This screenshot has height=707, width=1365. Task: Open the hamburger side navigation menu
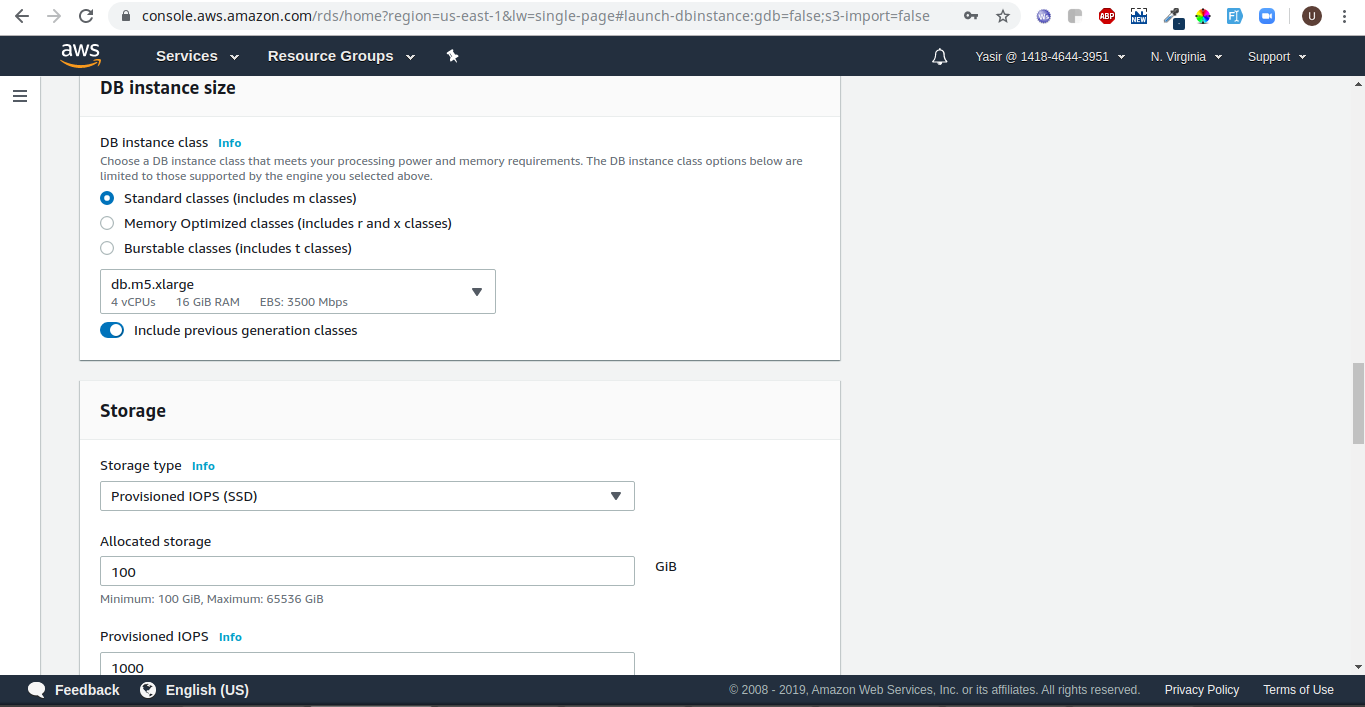(x=20, y=96)
